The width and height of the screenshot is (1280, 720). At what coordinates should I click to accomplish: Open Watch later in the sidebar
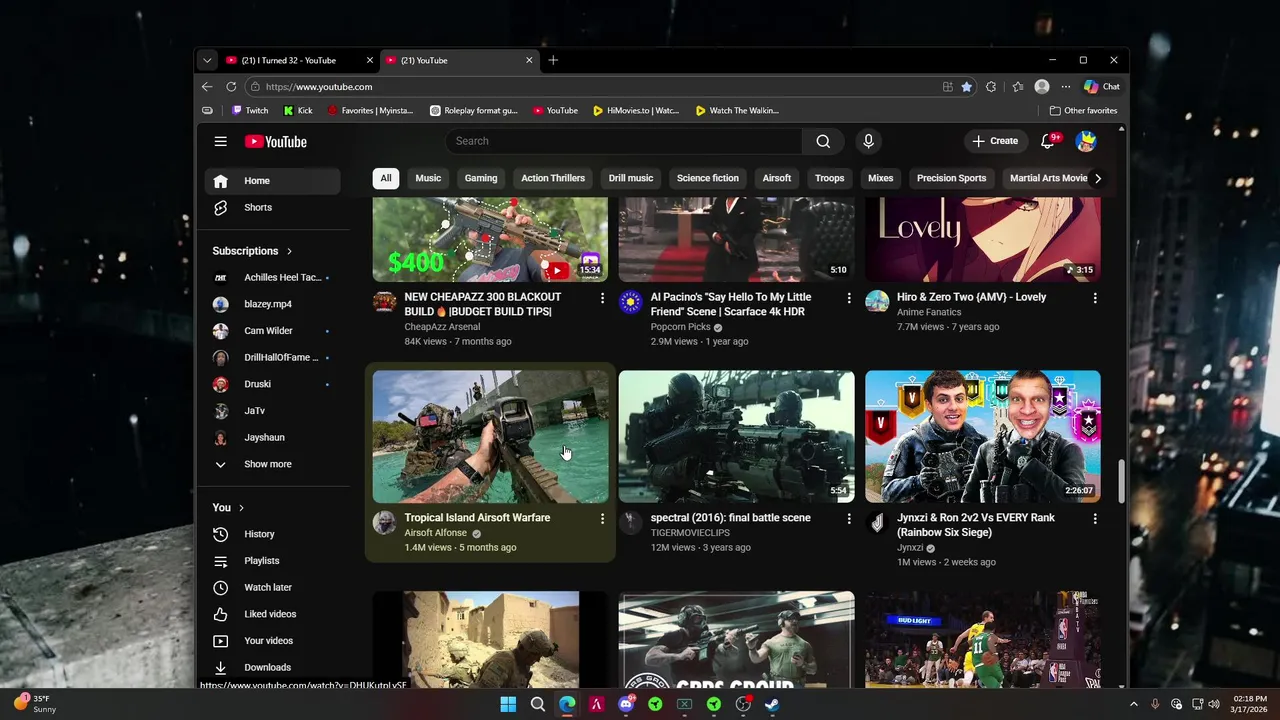point(273,587)
